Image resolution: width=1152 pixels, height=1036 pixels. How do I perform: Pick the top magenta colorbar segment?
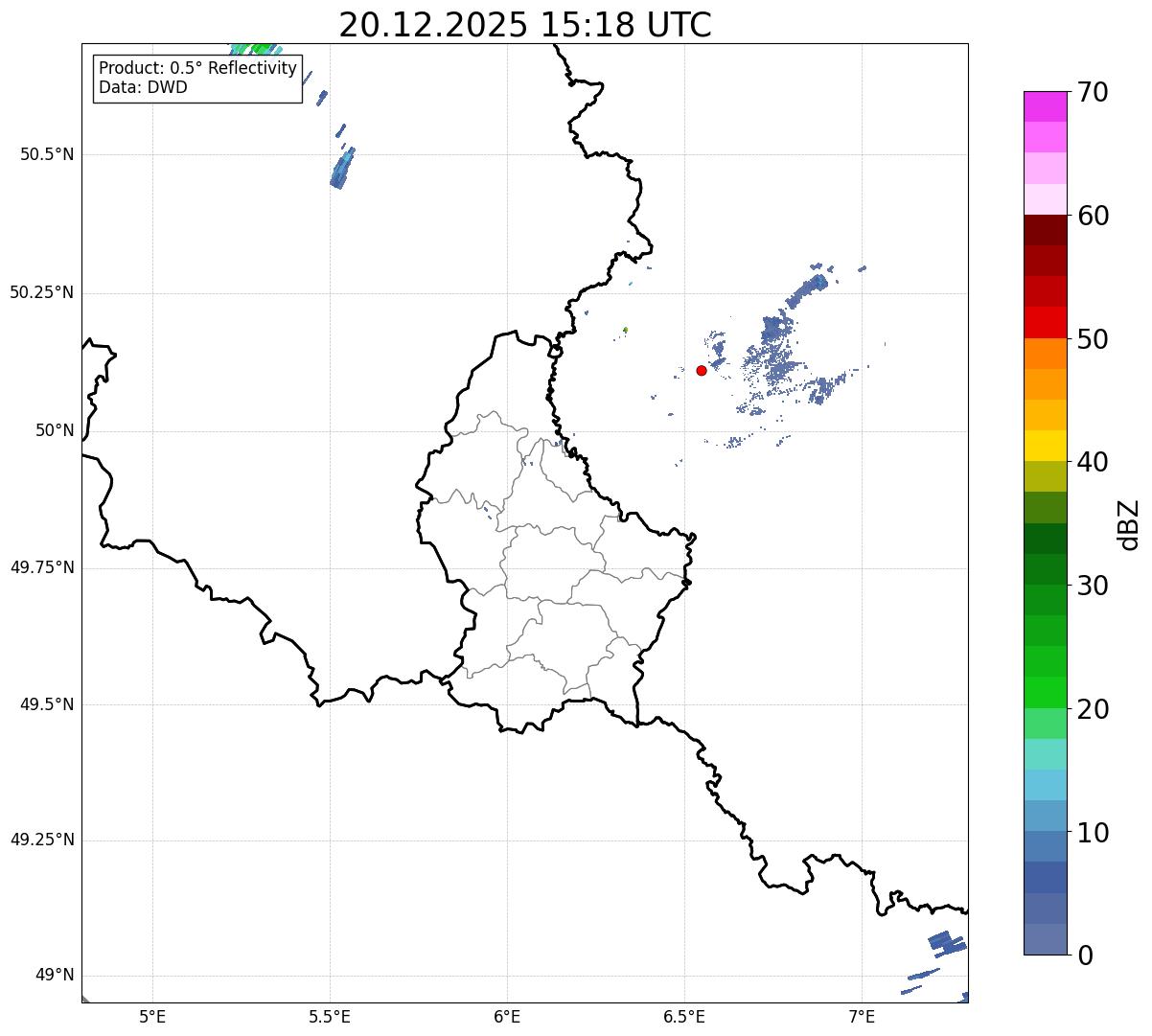(x=1046, y=106)
